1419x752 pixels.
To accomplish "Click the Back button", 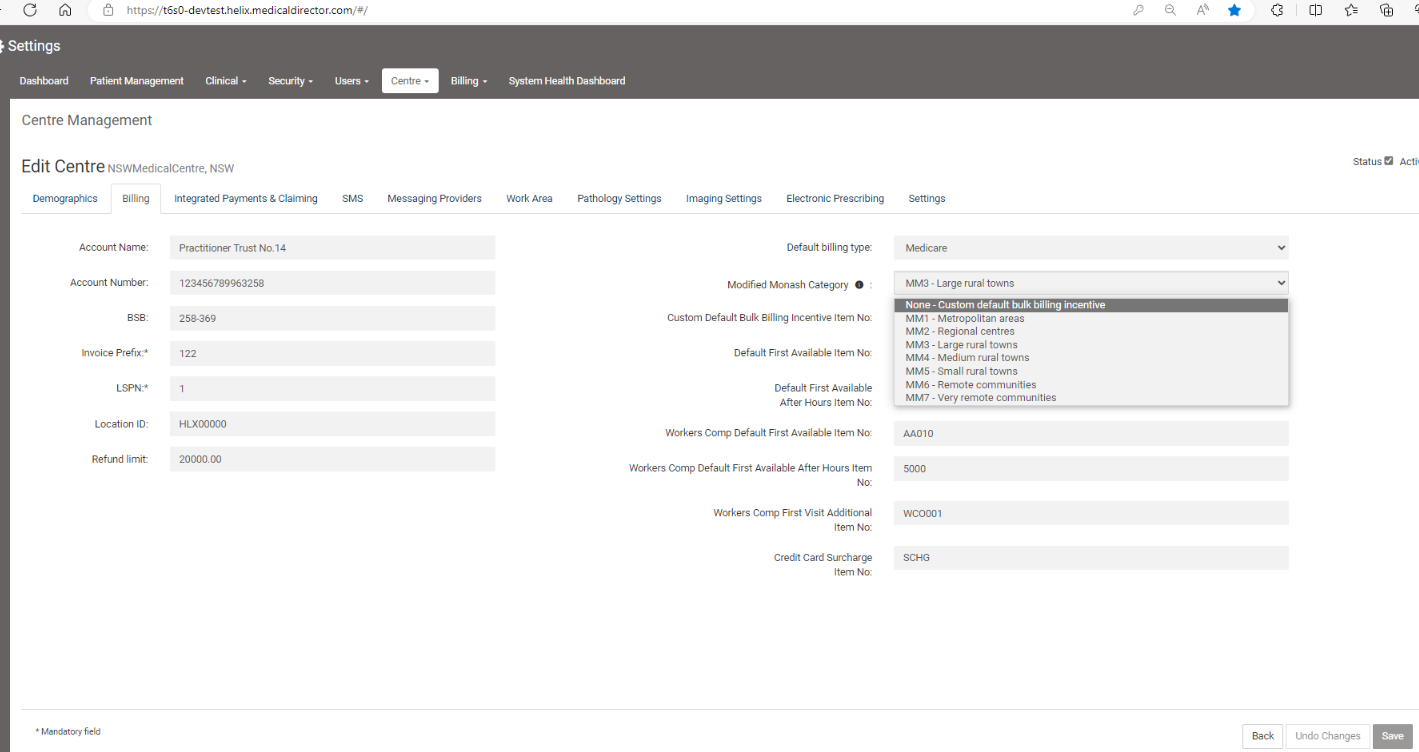I will pyautogui.click(x=1263, y=736).
